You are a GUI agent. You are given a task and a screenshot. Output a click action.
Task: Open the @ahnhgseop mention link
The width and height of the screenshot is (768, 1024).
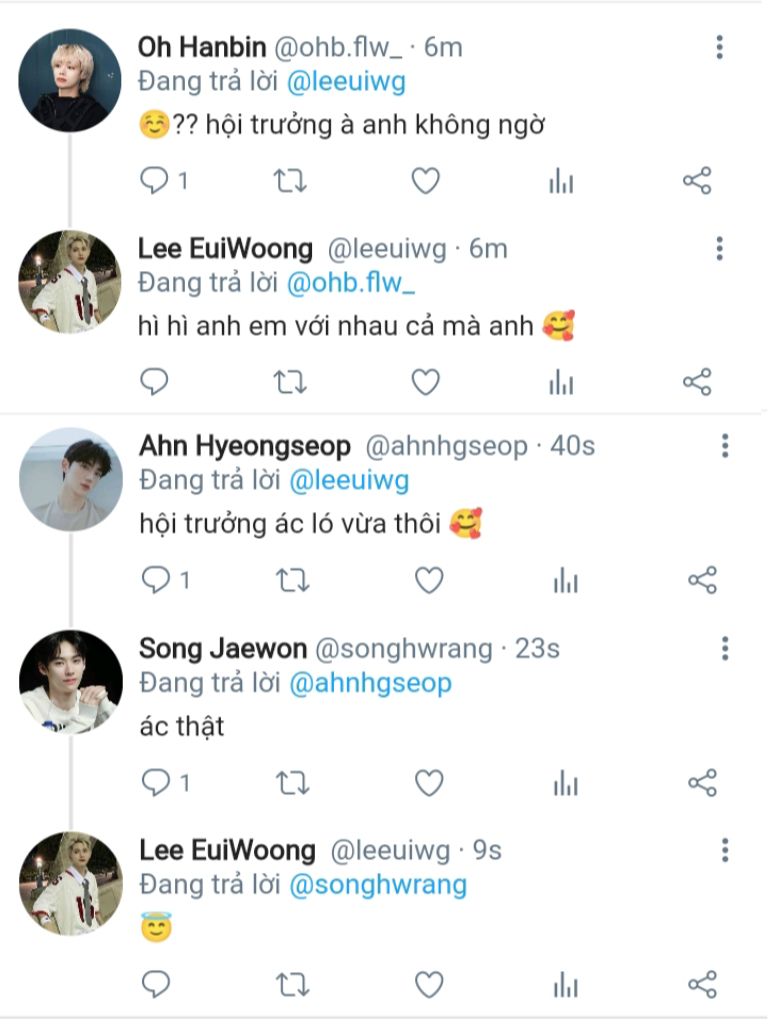pos(370,683)
